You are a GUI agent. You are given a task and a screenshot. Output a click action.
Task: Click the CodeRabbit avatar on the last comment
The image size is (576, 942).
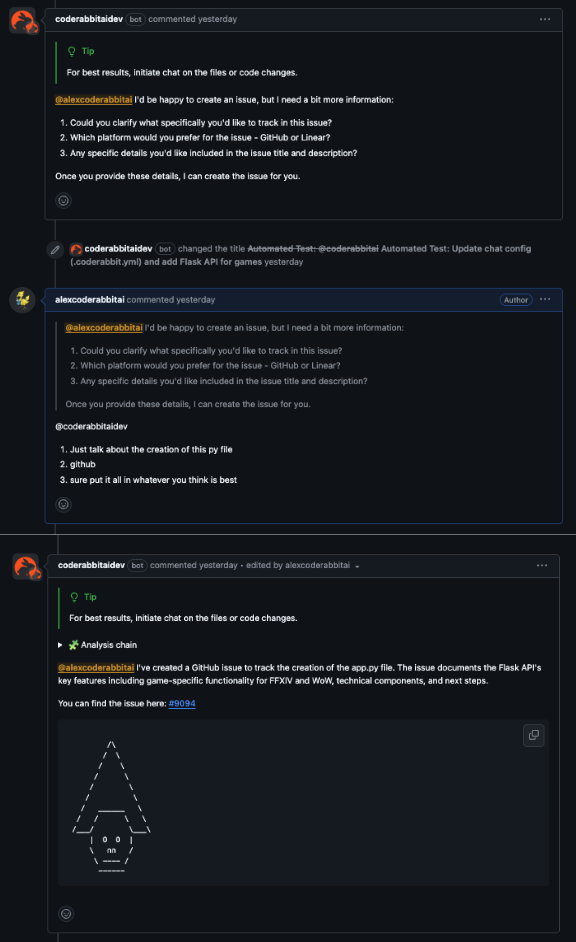point(22,566)
